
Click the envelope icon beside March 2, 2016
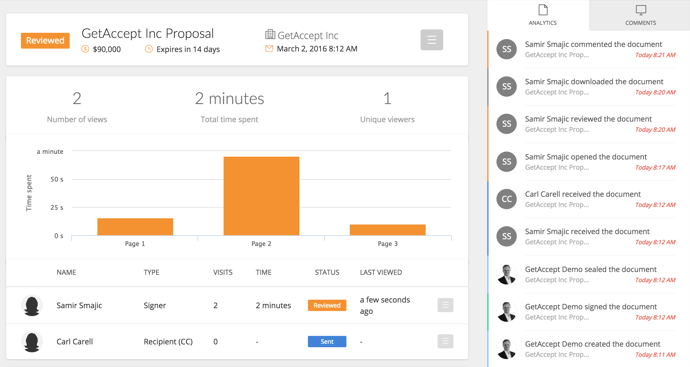point(269,49)
